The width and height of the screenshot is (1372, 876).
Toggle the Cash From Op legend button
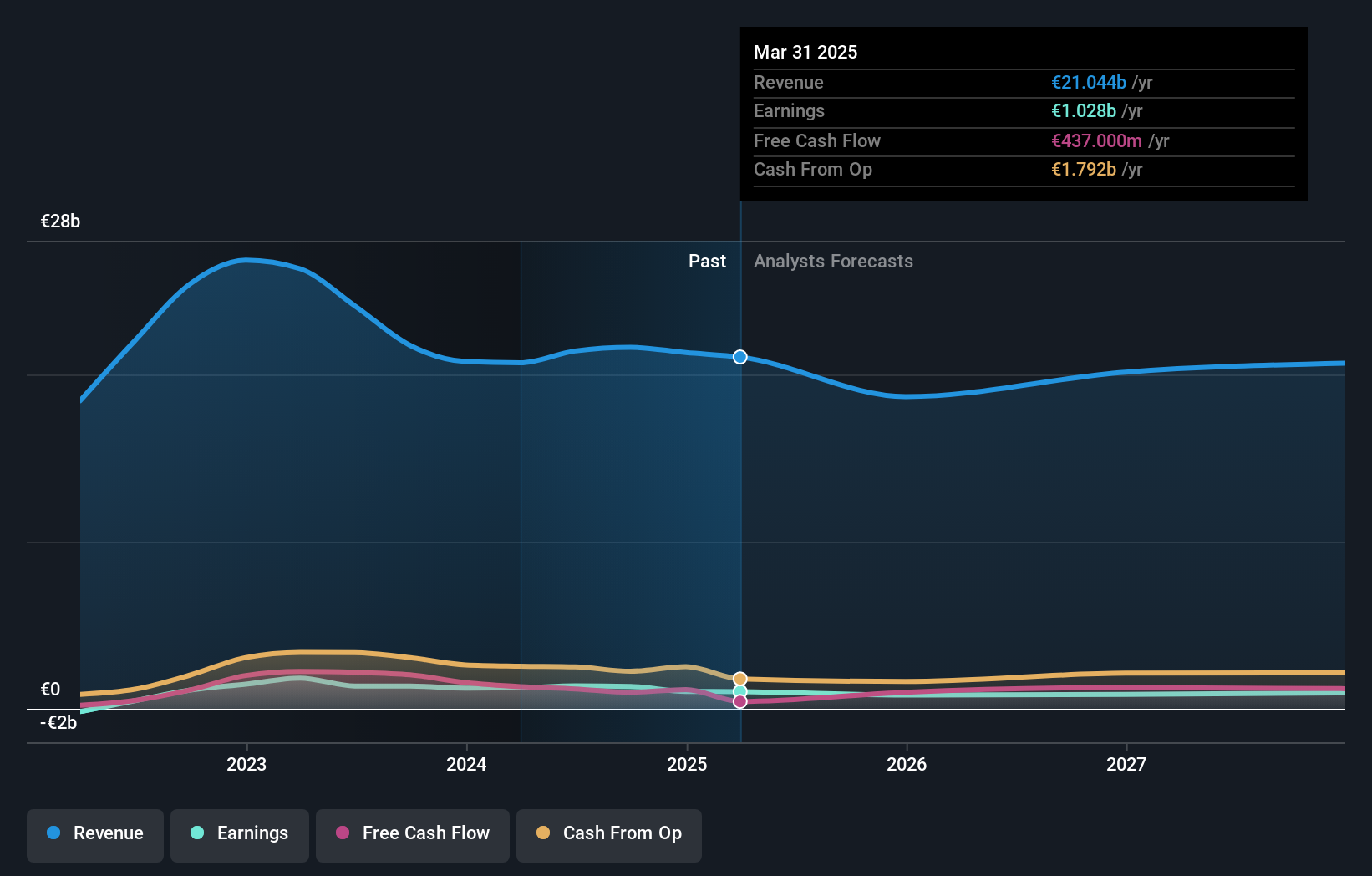click(x=609, y=834)
